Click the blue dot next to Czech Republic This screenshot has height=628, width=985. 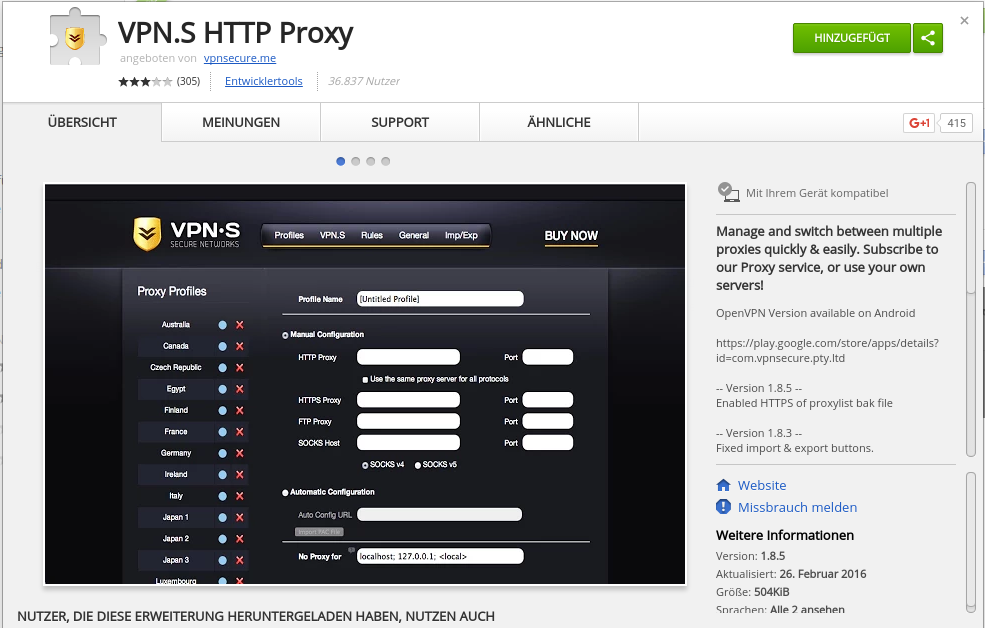click(222, 367)
